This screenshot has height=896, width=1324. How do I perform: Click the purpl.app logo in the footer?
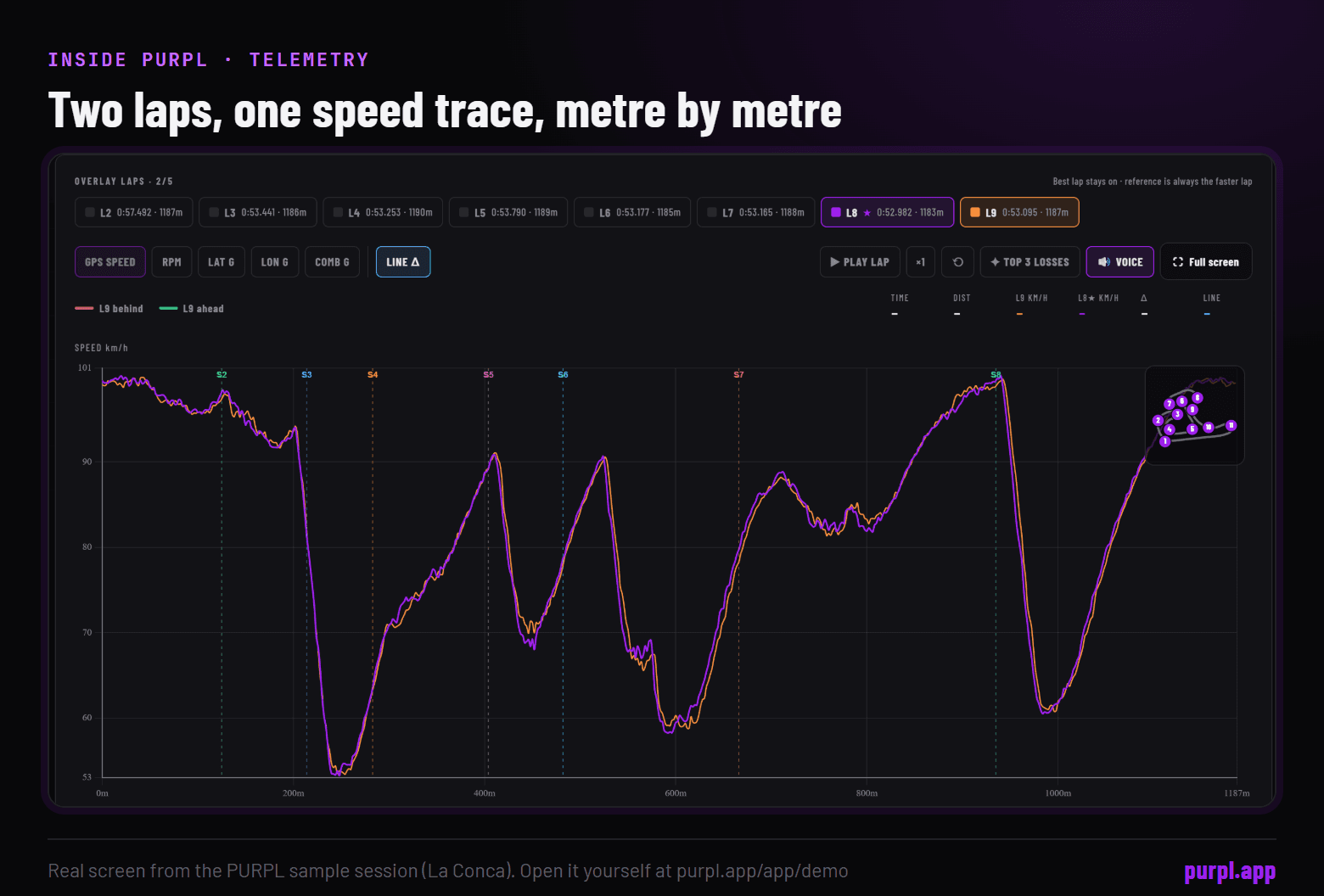(x=1230, y=871)
